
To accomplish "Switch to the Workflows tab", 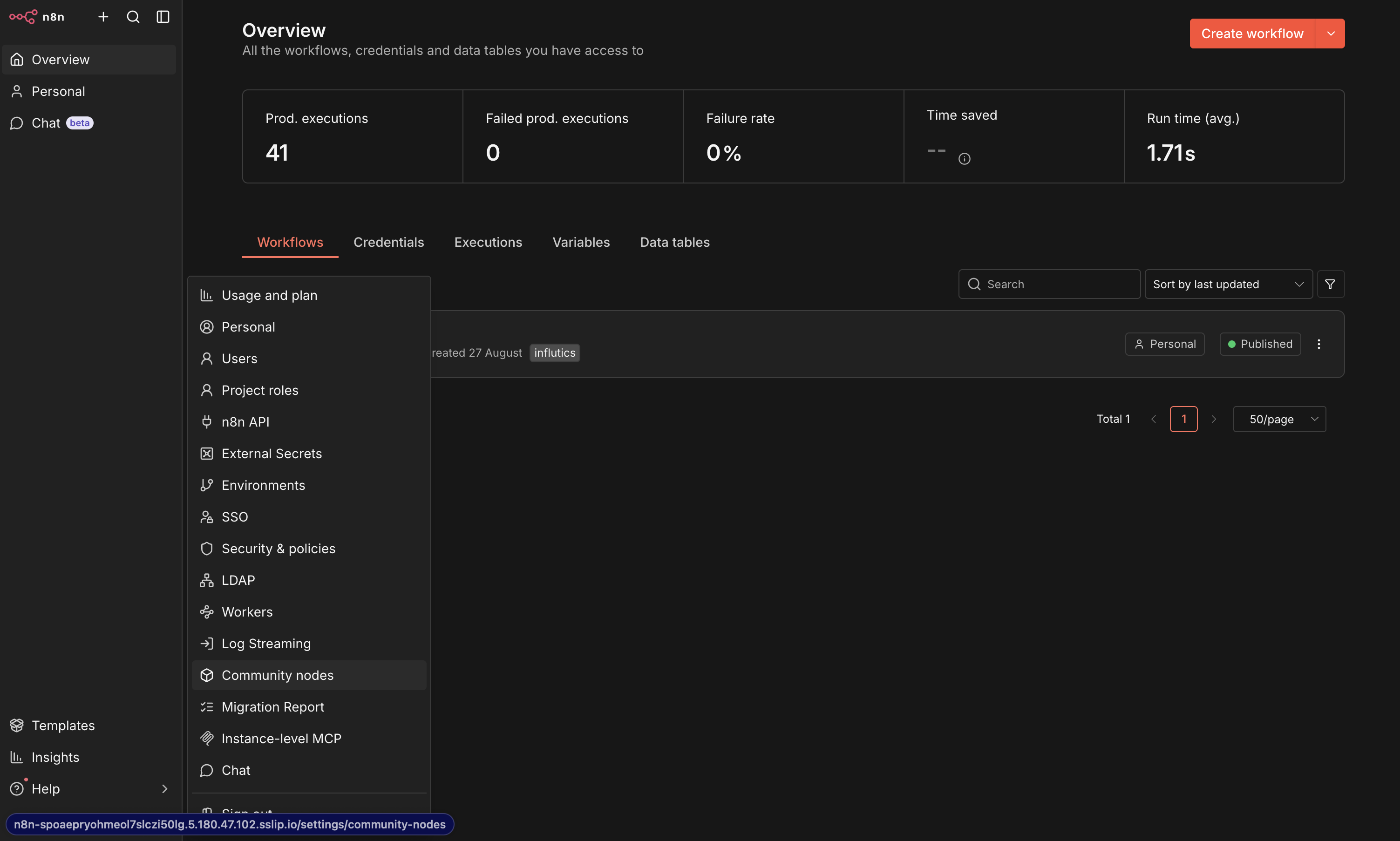I will pyautogui.click(x=290, y=242).
